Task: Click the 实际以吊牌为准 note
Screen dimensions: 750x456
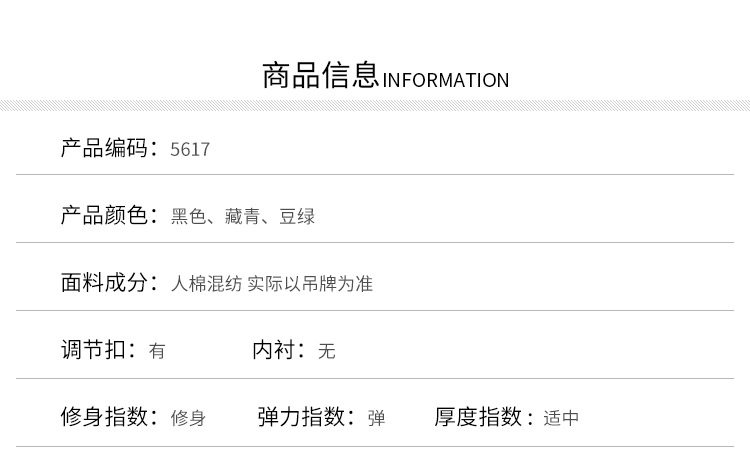Action: pyautogui.click(x=310, y=284)
